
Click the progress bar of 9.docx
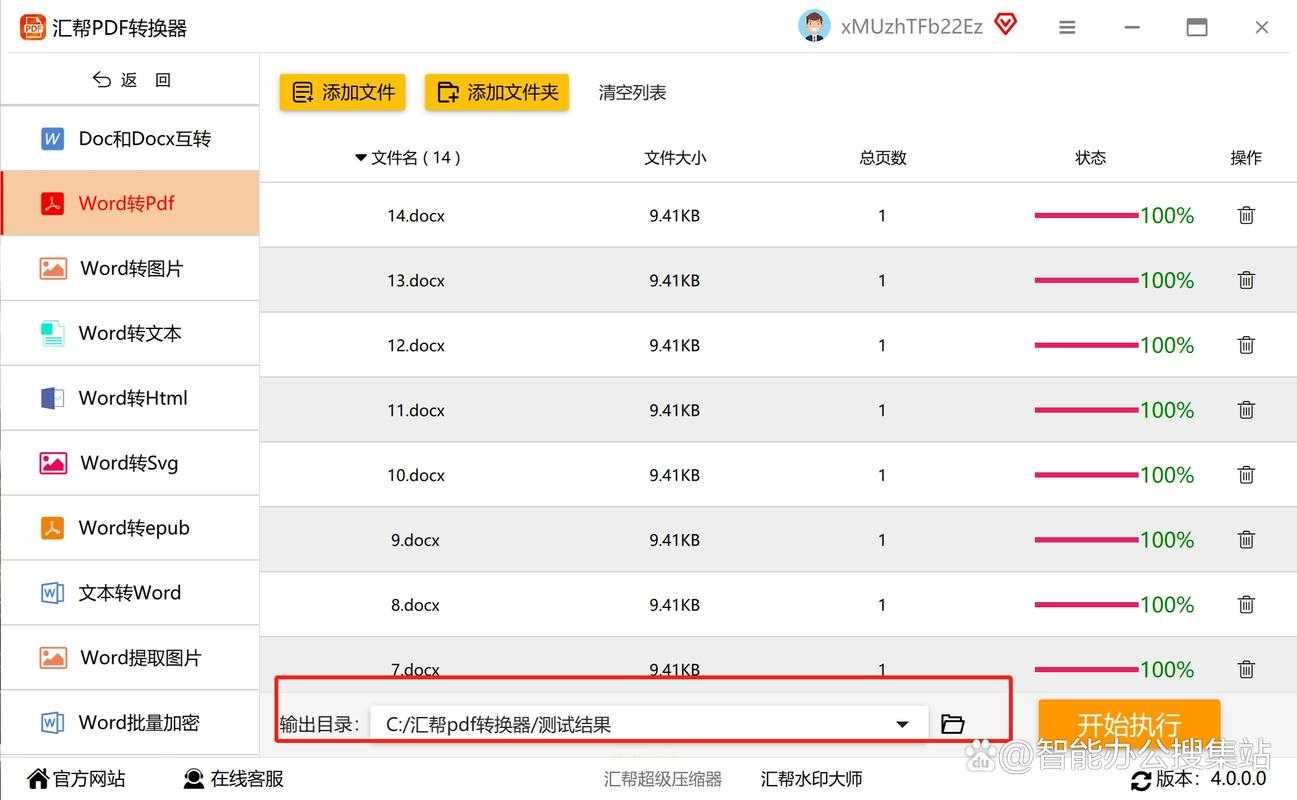coord(1085,539)
